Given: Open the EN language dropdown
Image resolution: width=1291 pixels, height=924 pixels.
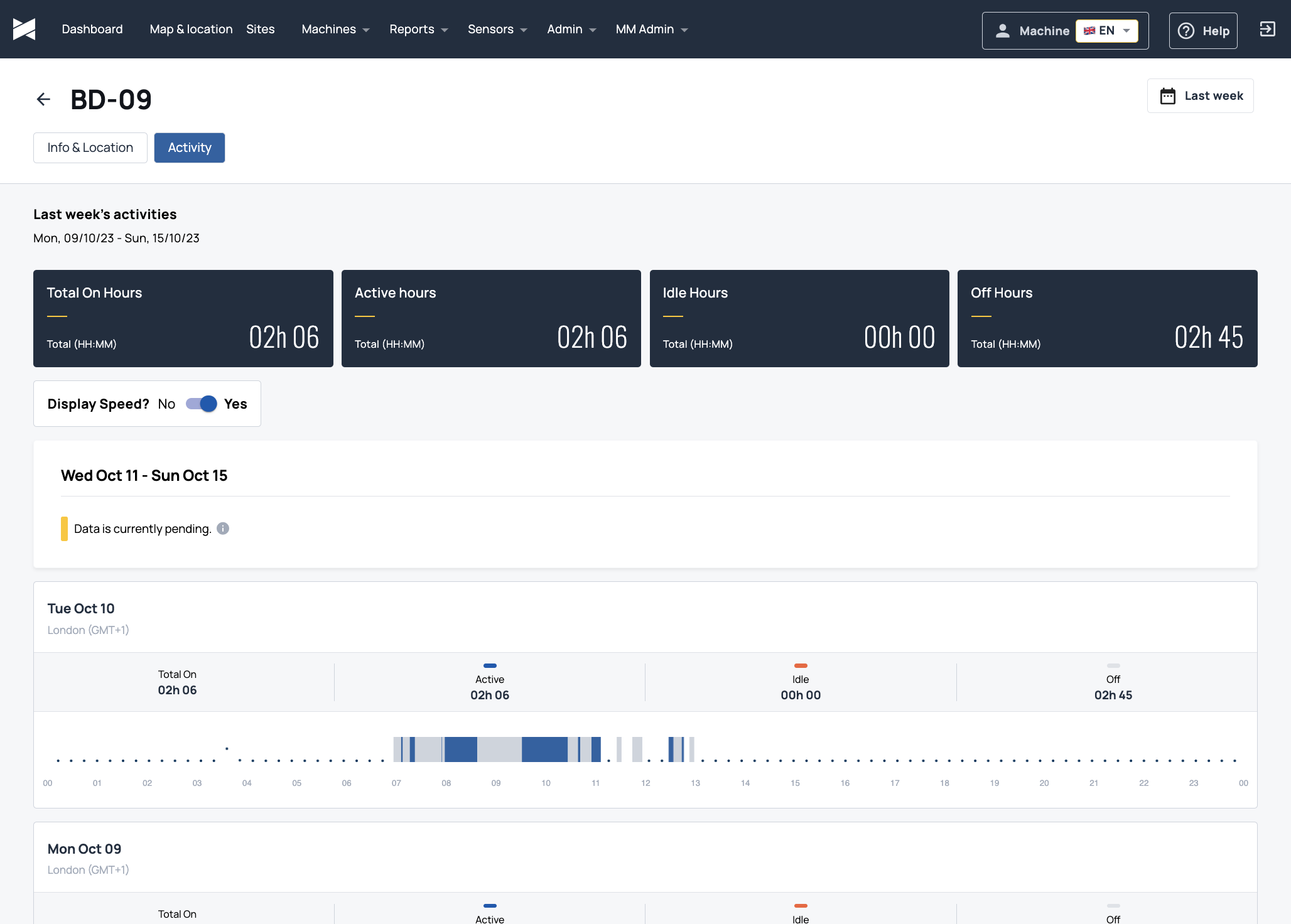Looking at the screenshot, I should [1106, 31].
